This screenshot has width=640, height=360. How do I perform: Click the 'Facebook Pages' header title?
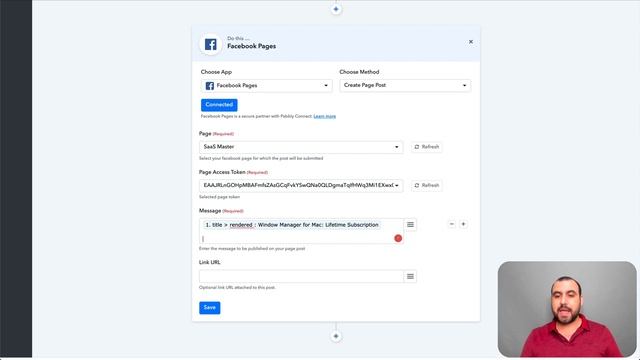251,47
